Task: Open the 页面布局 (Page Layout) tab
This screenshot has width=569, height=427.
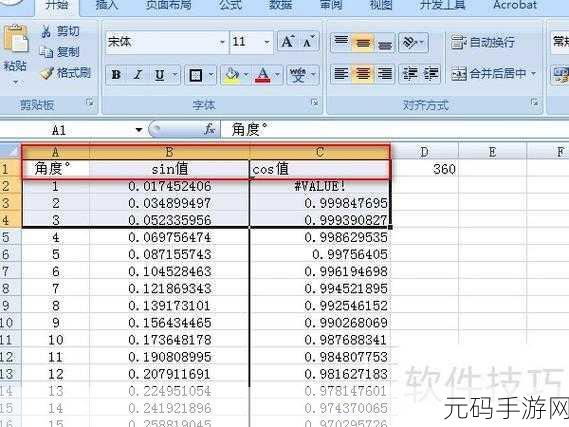Action: tap(169, 5)
